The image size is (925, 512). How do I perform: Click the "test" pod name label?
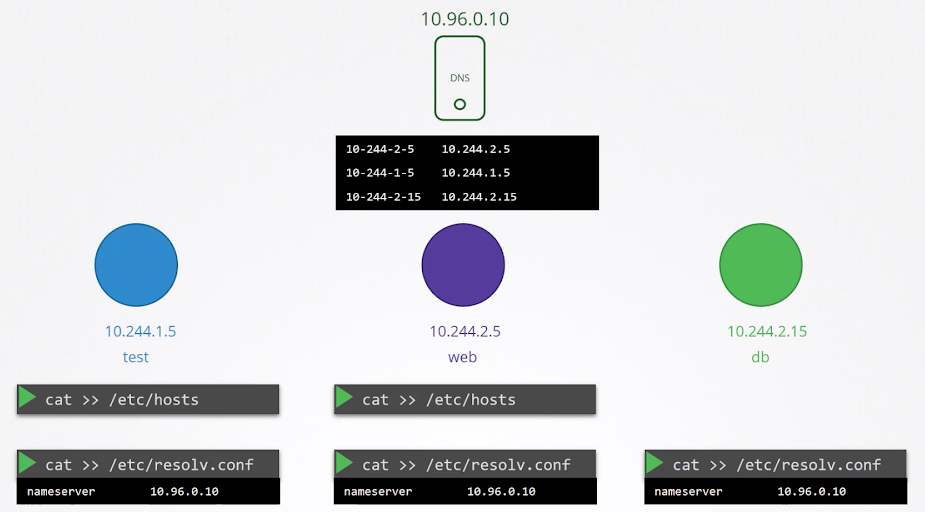pos(135,357)
